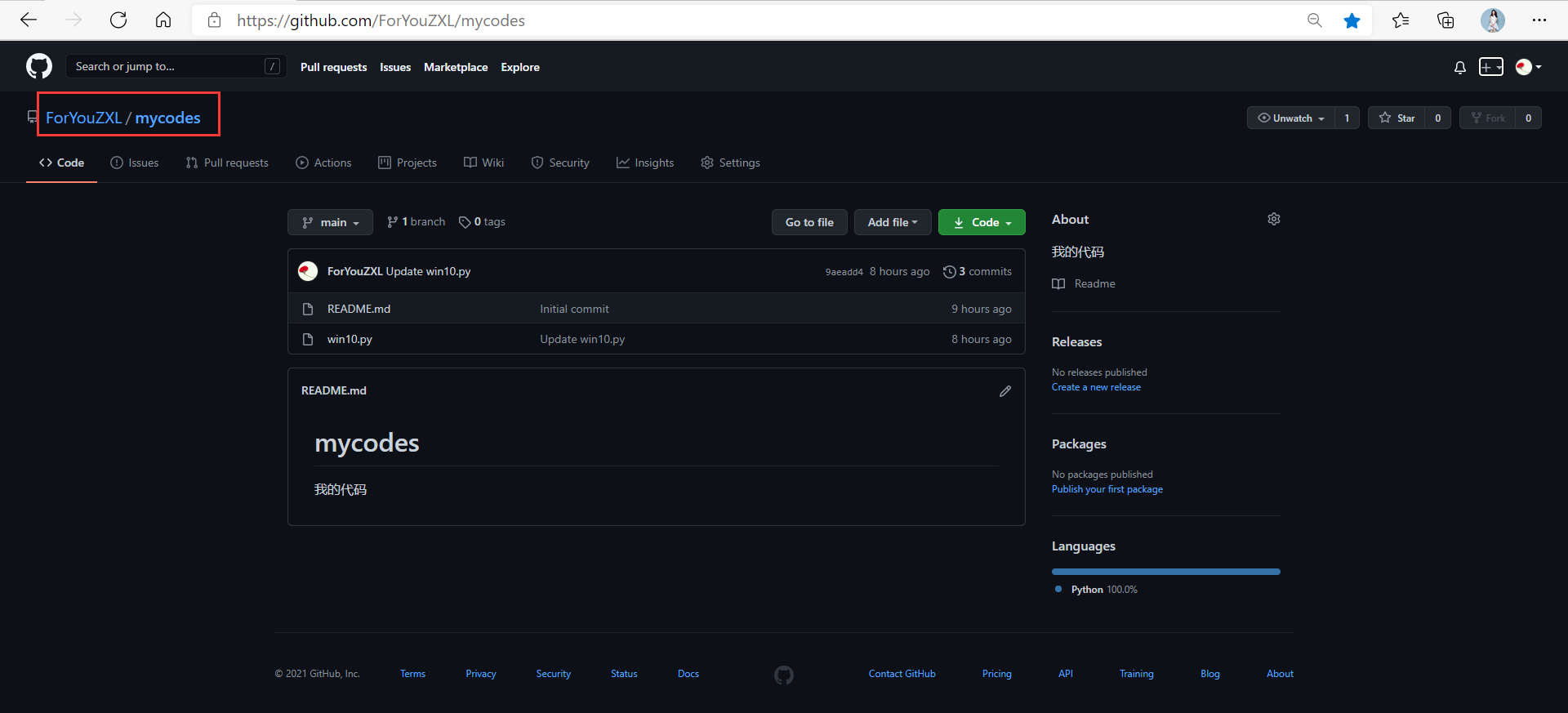Image resolution: width=1568 pixels, height=713 pixels.
Task: Switch to the repository Pull requests tab
Action: pyautogui.click(x=227, y=163)
